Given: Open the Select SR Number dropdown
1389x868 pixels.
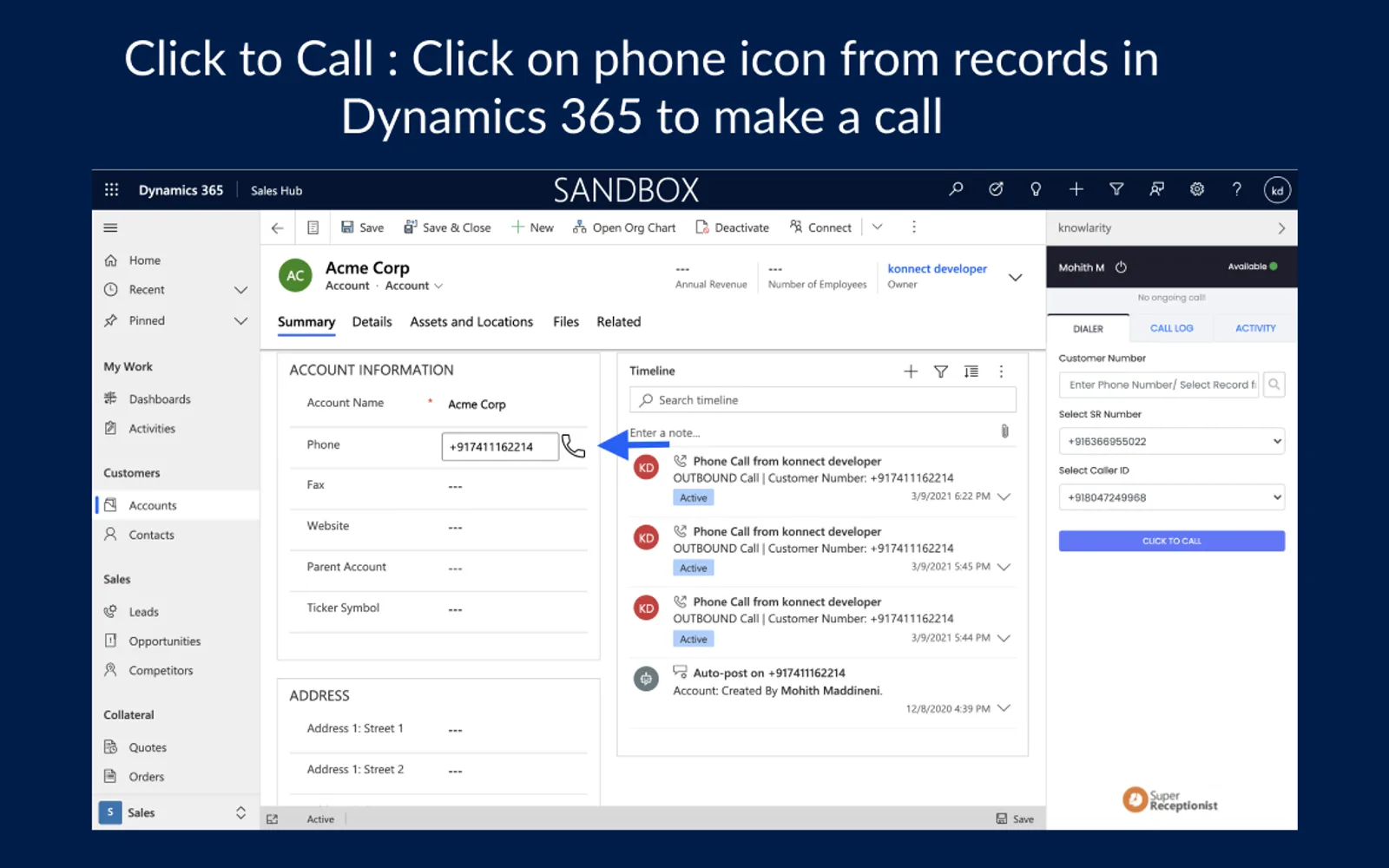Looking at the screenshot, I should point(1171,441).
